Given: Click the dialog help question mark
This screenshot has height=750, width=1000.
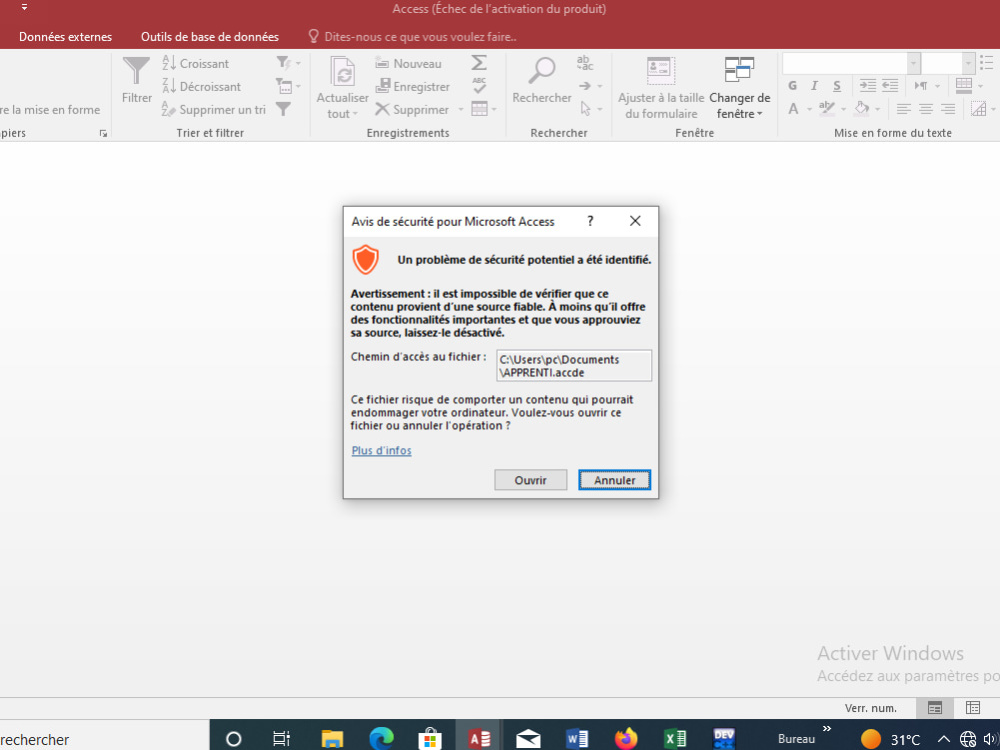Looking at the screenshot, I should pos(590,221).
